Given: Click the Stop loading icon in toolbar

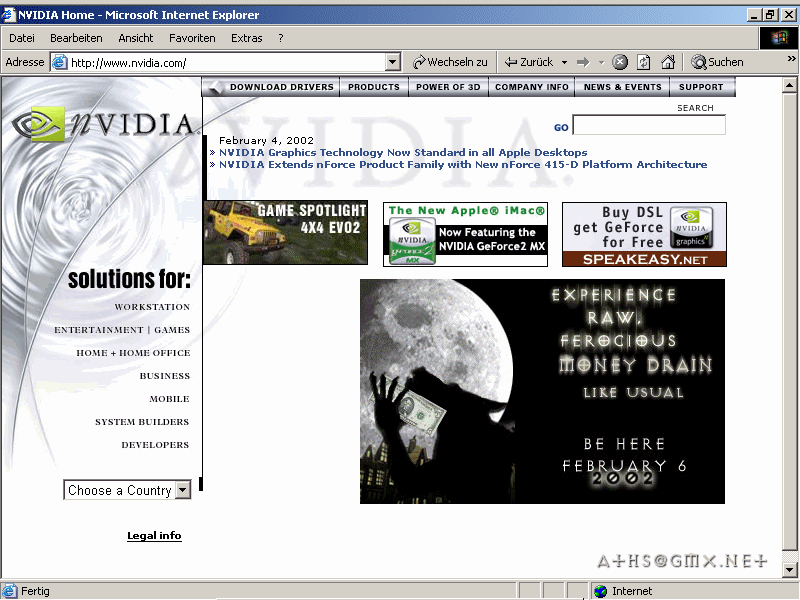Looking at the screenshot, I should 619,62.
